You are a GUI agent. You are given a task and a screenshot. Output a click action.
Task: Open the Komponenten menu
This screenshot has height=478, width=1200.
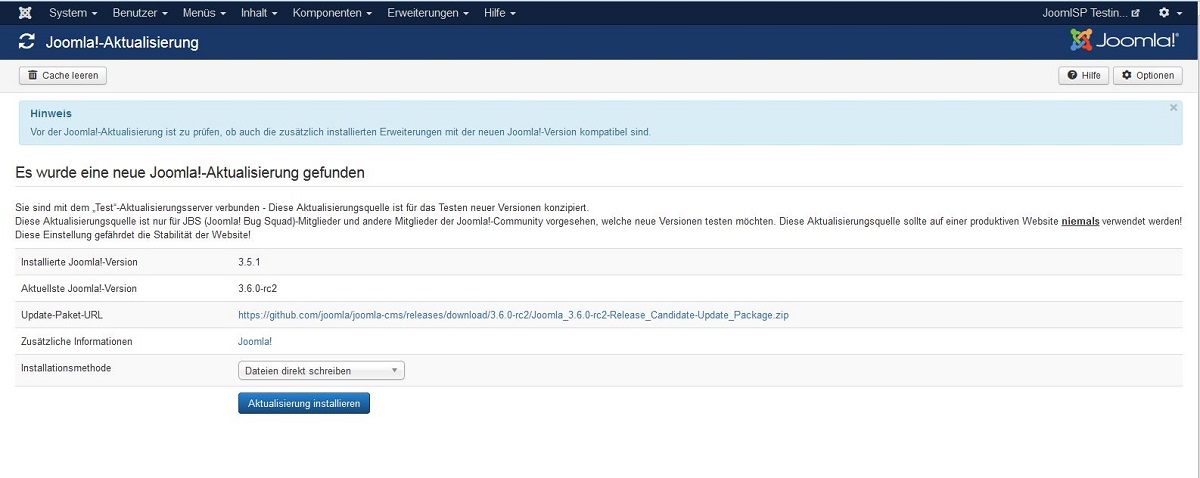332,13
